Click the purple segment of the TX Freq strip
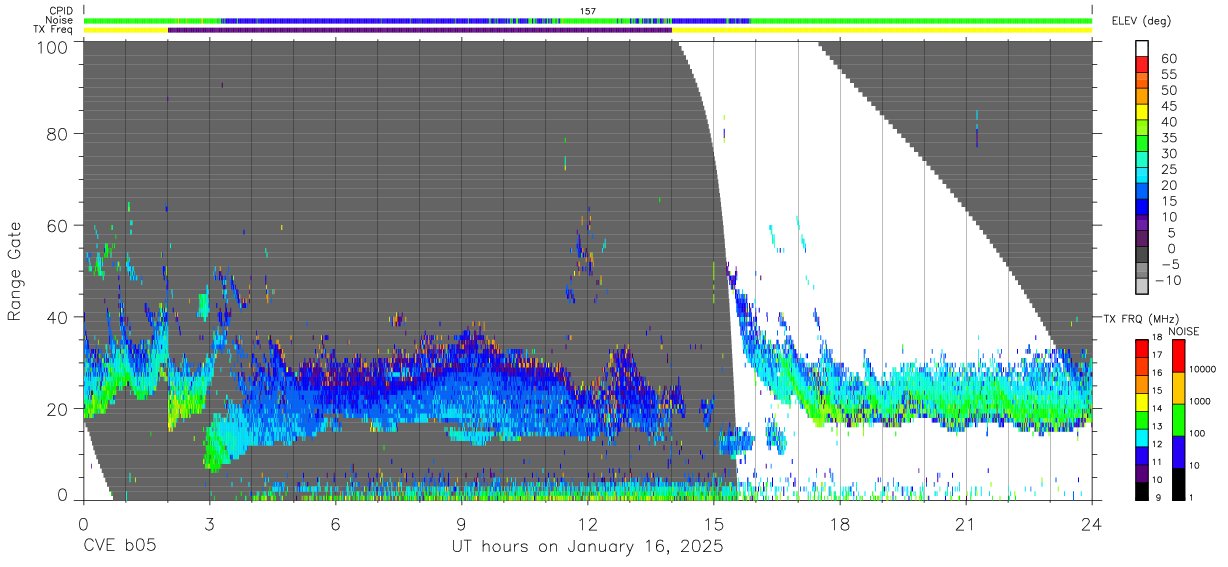This screenshot has height=567, width=1228. click(420, 30)
